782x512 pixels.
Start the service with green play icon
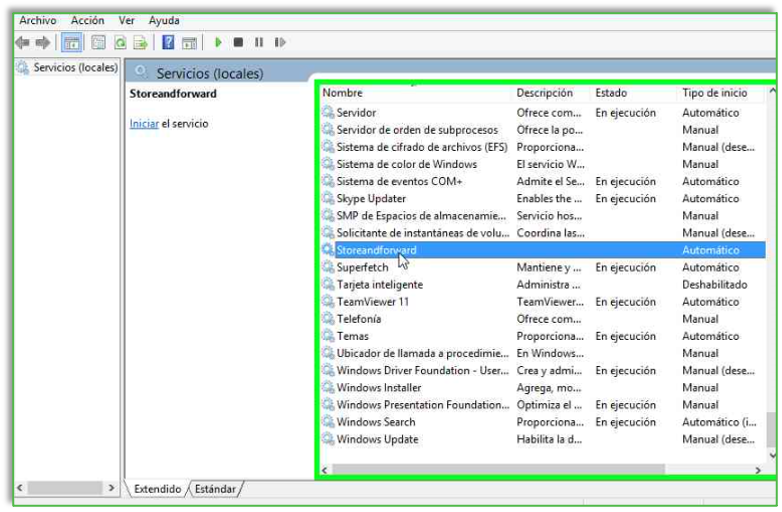(x=218, y=43)
